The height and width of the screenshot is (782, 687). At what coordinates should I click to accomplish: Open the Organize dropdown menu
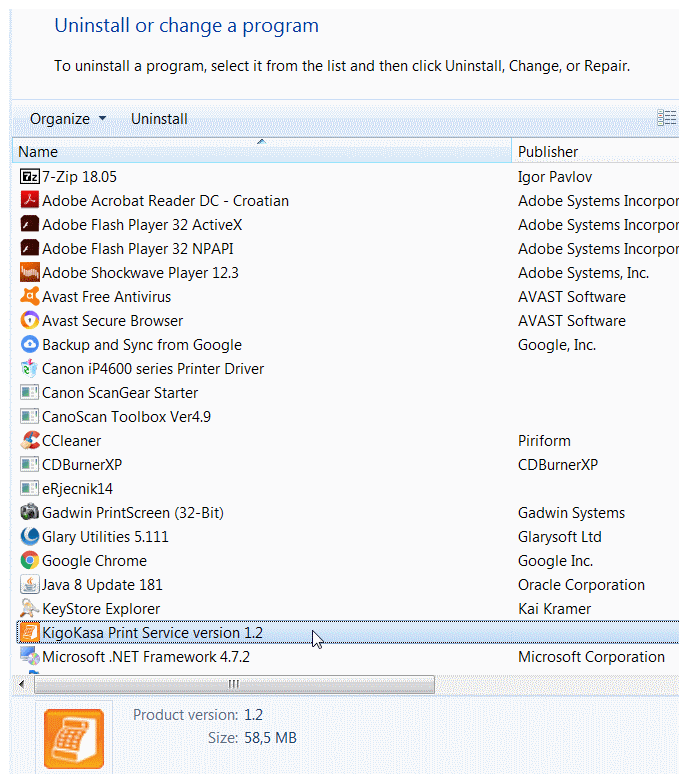[68, 119]
